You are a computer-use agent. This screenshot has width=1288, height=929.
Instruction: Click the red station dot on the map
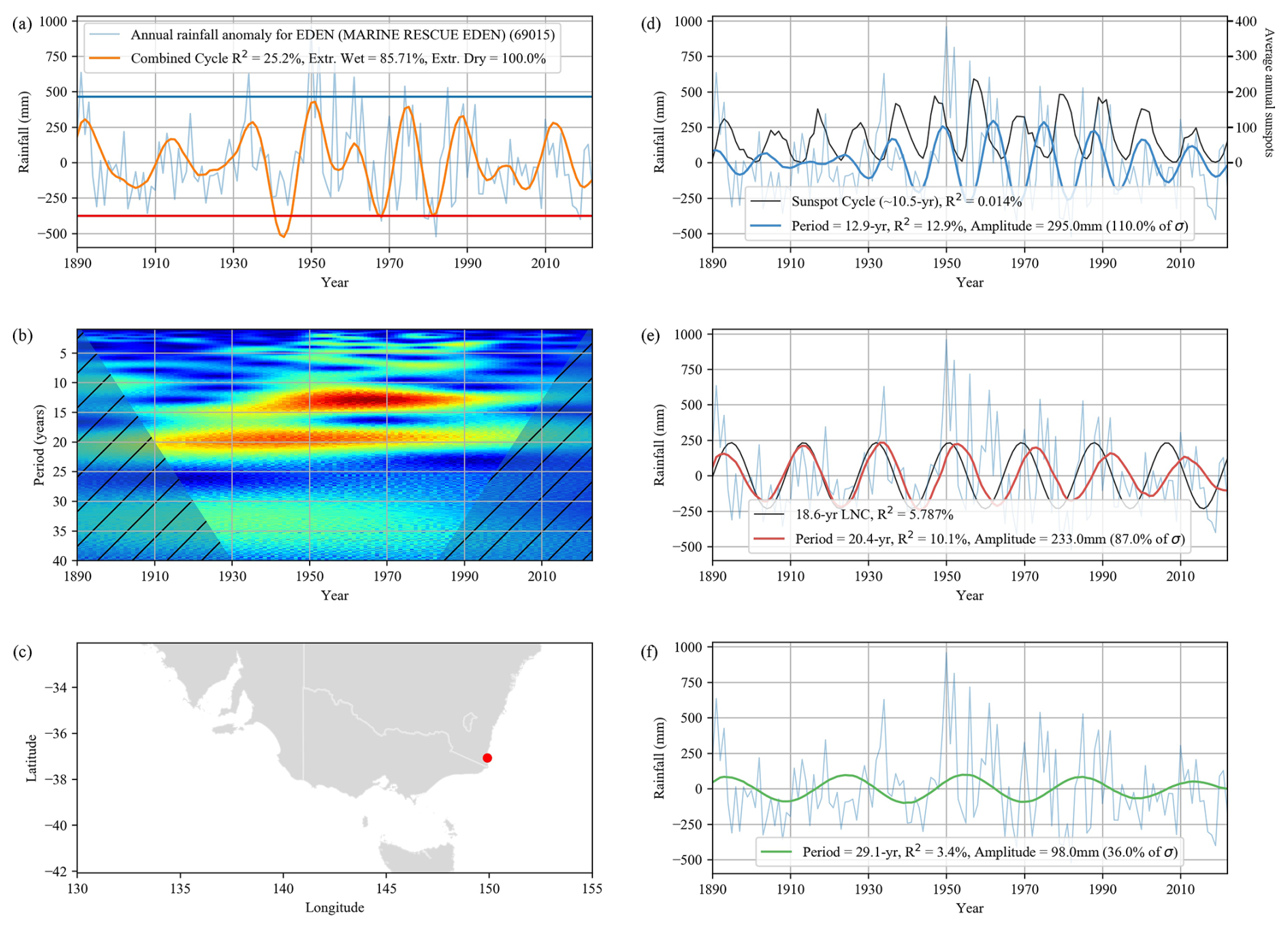coord(487,757)
